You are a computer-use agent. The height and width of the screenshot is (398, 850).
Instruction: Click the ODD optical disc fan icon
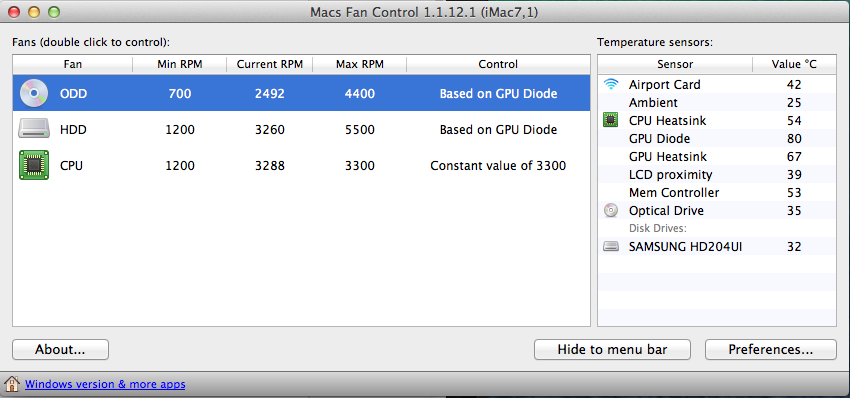(34, 93)
